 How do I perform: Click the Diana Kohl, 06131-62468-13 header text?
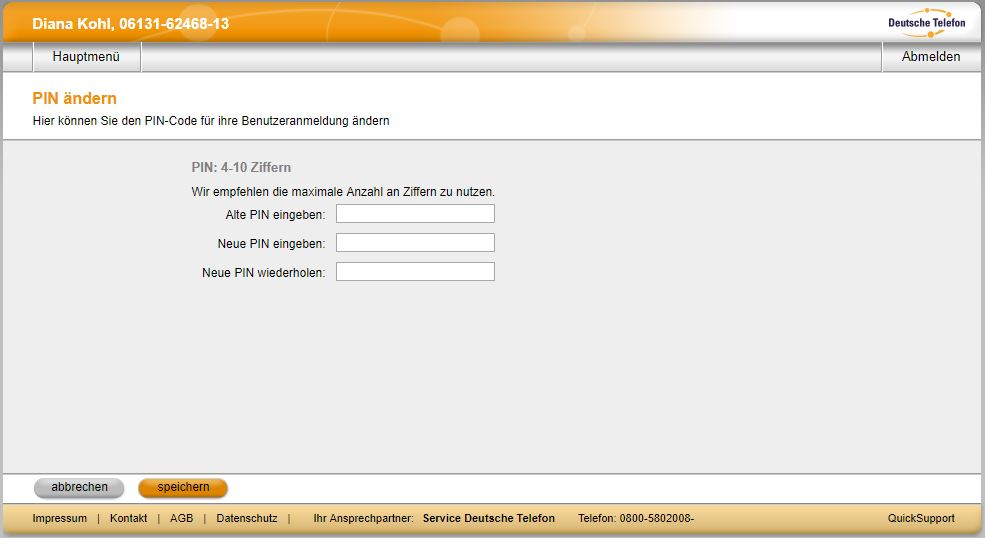pyautogui.click(x=131, y=24)
